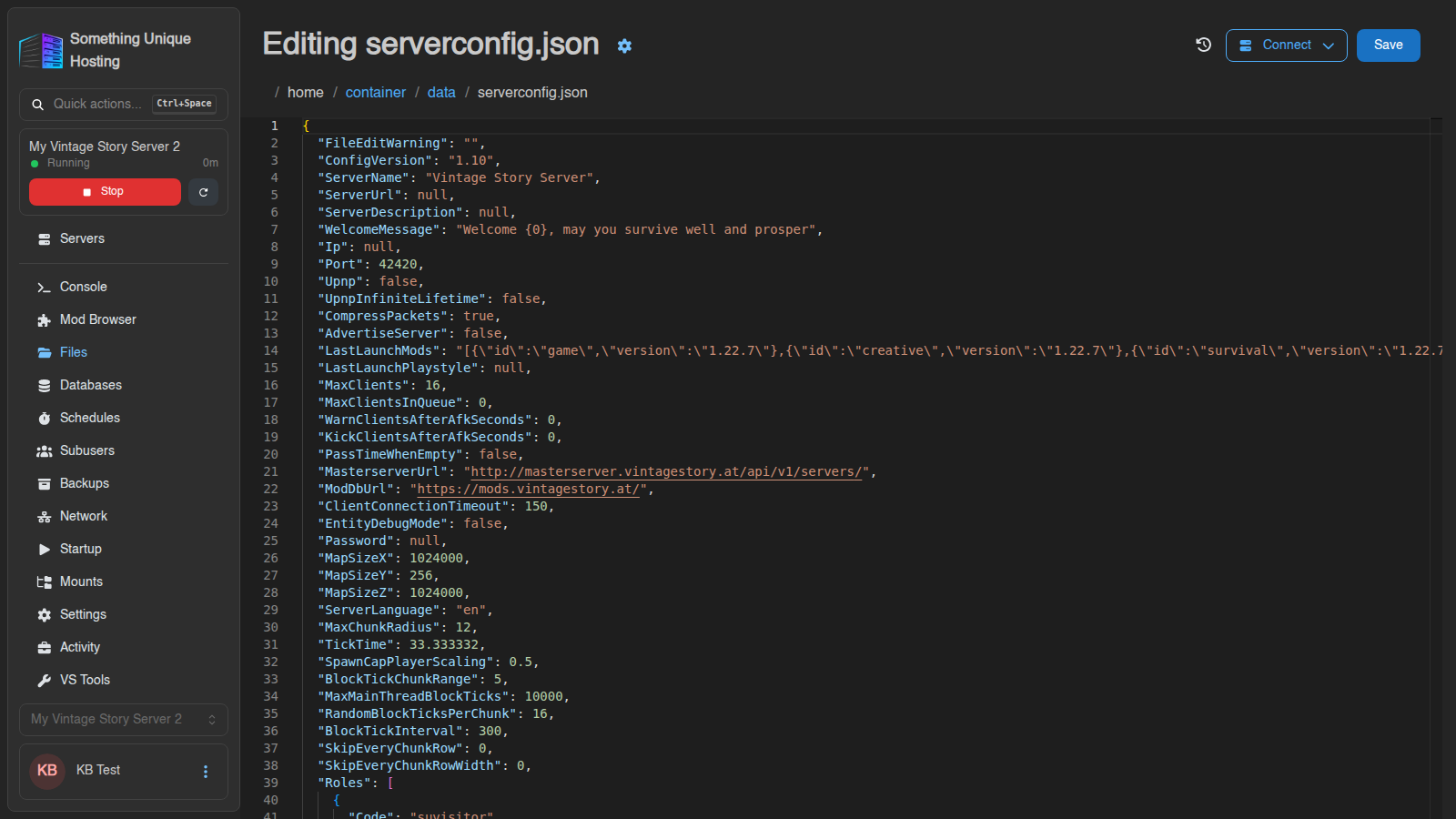Click line number 14 in the gutter
Image resolution: width=1456 pixels, height=819 pixels.
point(271,350)
